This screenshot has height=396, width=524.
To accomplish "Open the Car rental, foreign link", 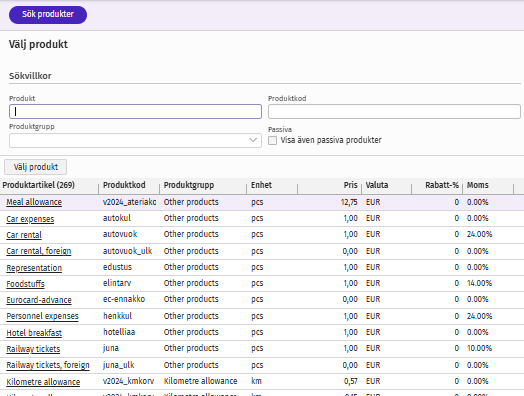I will coord(39,251).
